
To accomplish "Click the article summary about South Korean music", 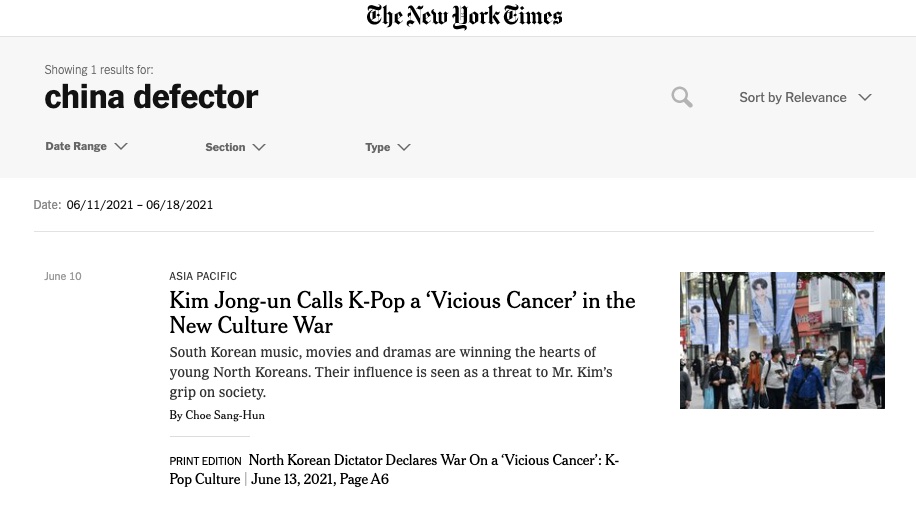I will click(x=390, y=372).
